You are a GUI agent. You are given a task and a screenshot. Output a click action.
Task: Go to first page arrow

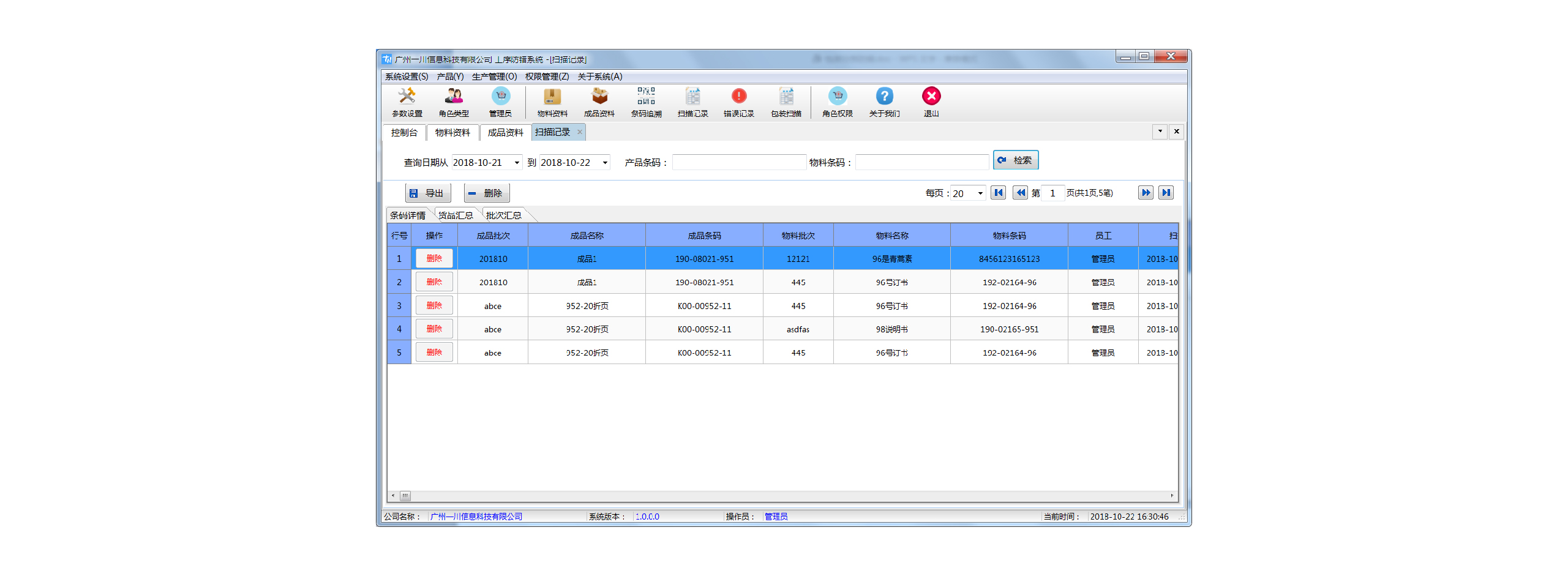(999, 193)
